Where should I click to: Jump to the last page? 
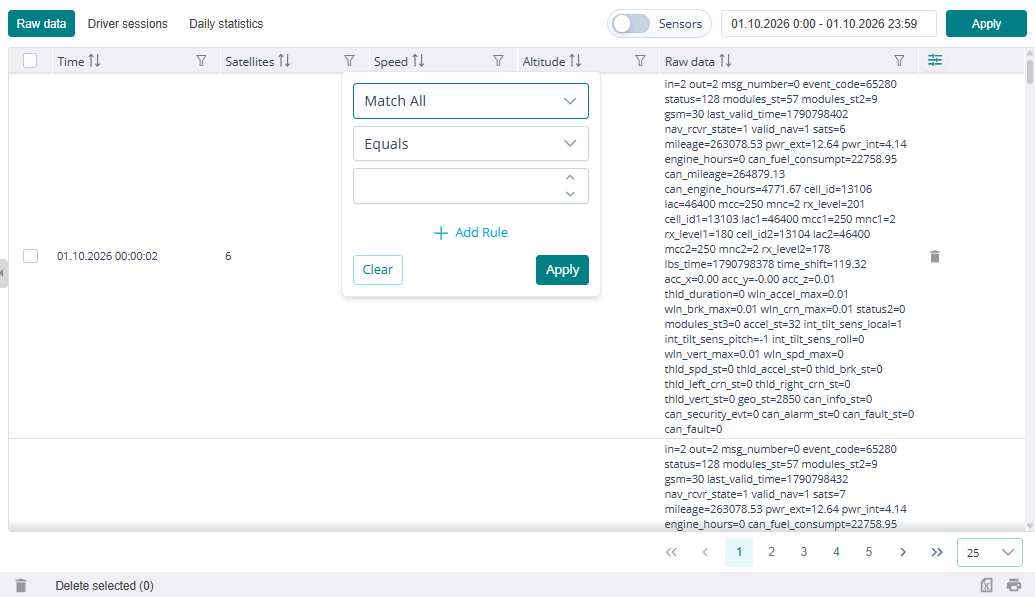tap(937, 552)
